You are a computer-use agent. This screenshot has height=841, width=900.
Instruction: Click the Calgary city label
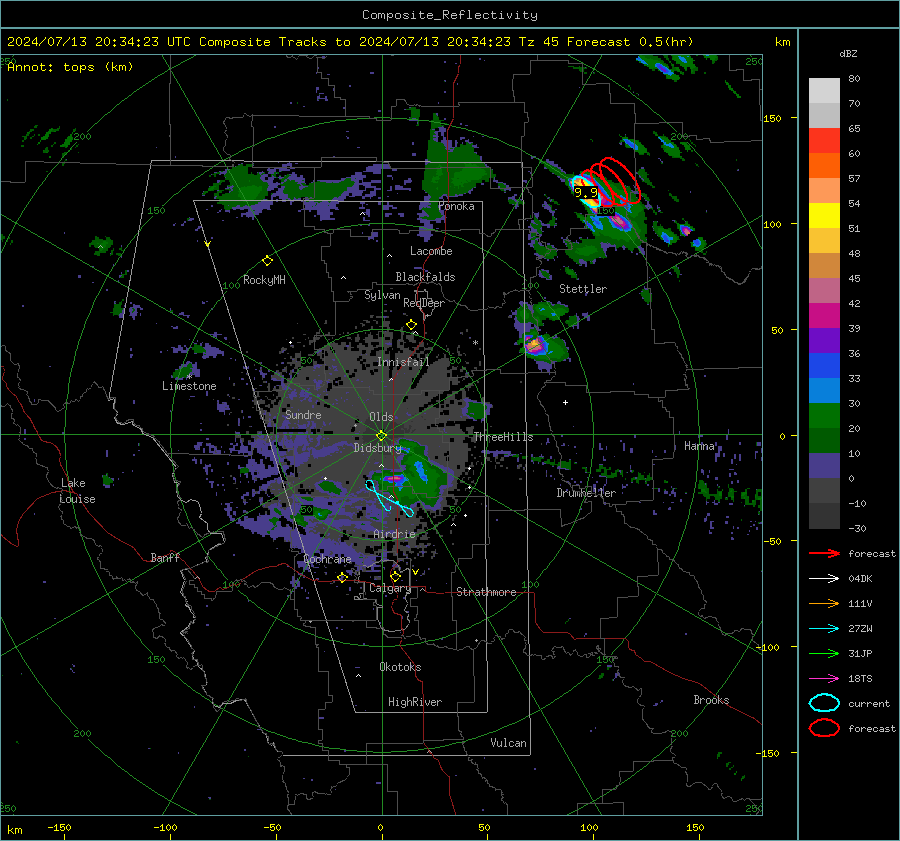pyautogui.click(x=390, y=588)
